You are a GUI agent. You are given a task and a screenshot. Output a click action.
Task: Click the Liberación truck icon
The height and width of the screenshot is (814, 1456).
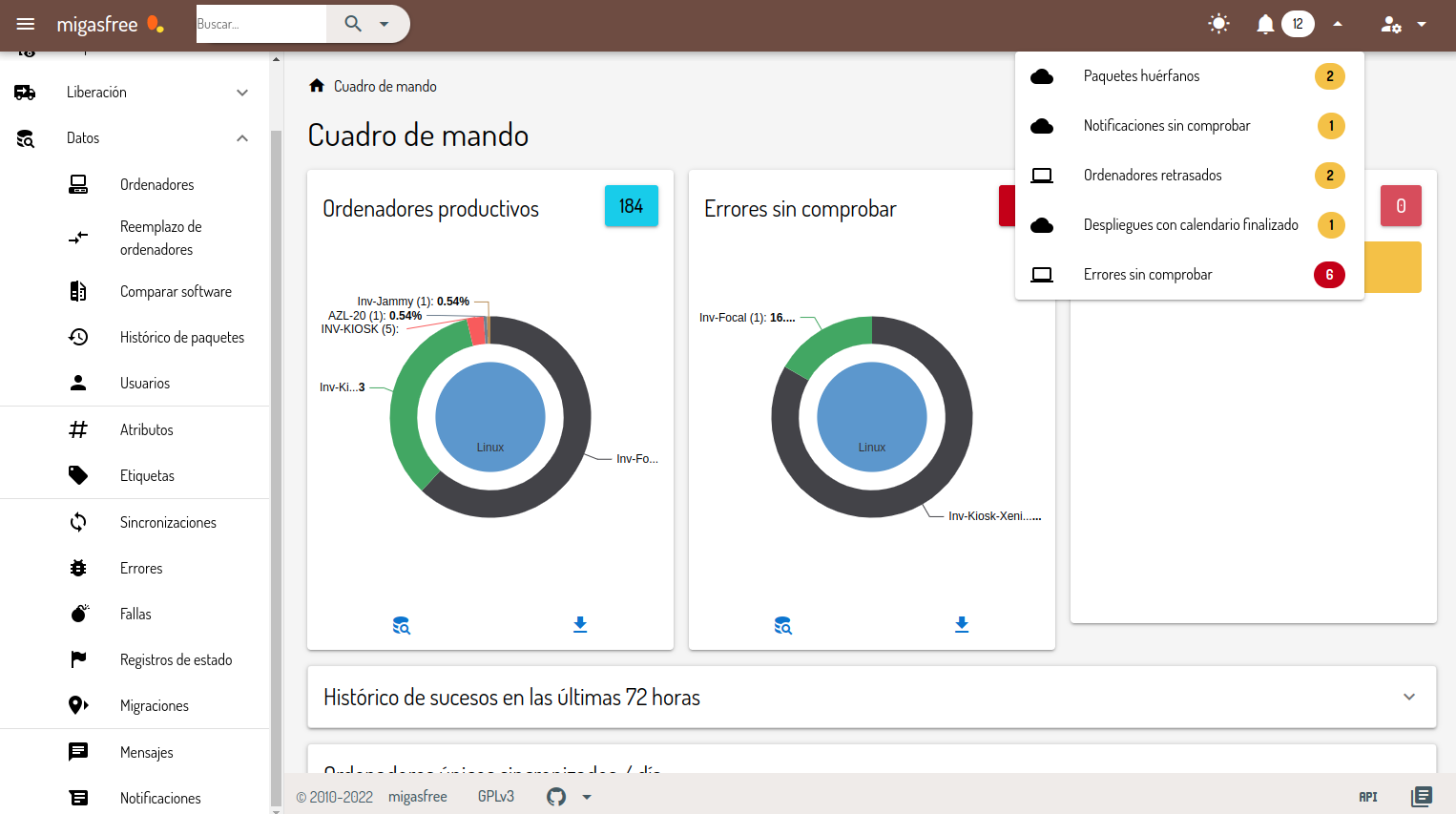coord(25,93)
